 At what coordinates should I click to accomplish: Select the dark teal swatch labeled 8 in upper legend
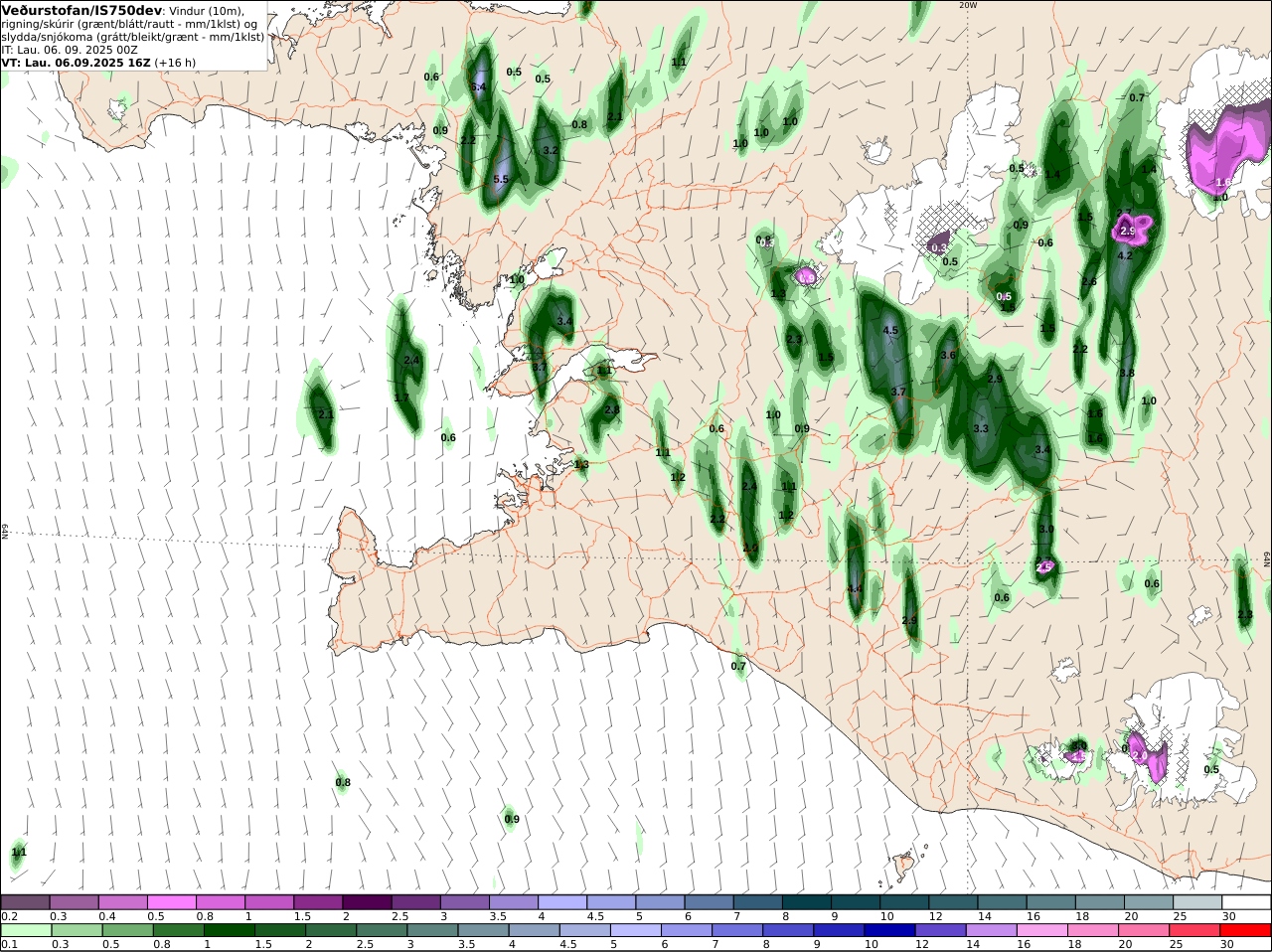(x=806, y=902)
